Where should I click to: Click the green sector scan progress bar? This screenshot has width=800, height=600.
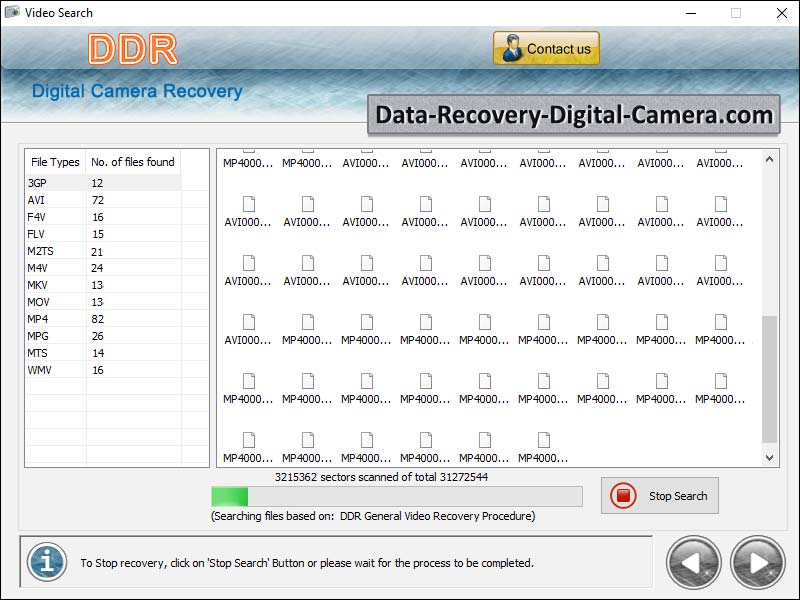tap(397, 496)
